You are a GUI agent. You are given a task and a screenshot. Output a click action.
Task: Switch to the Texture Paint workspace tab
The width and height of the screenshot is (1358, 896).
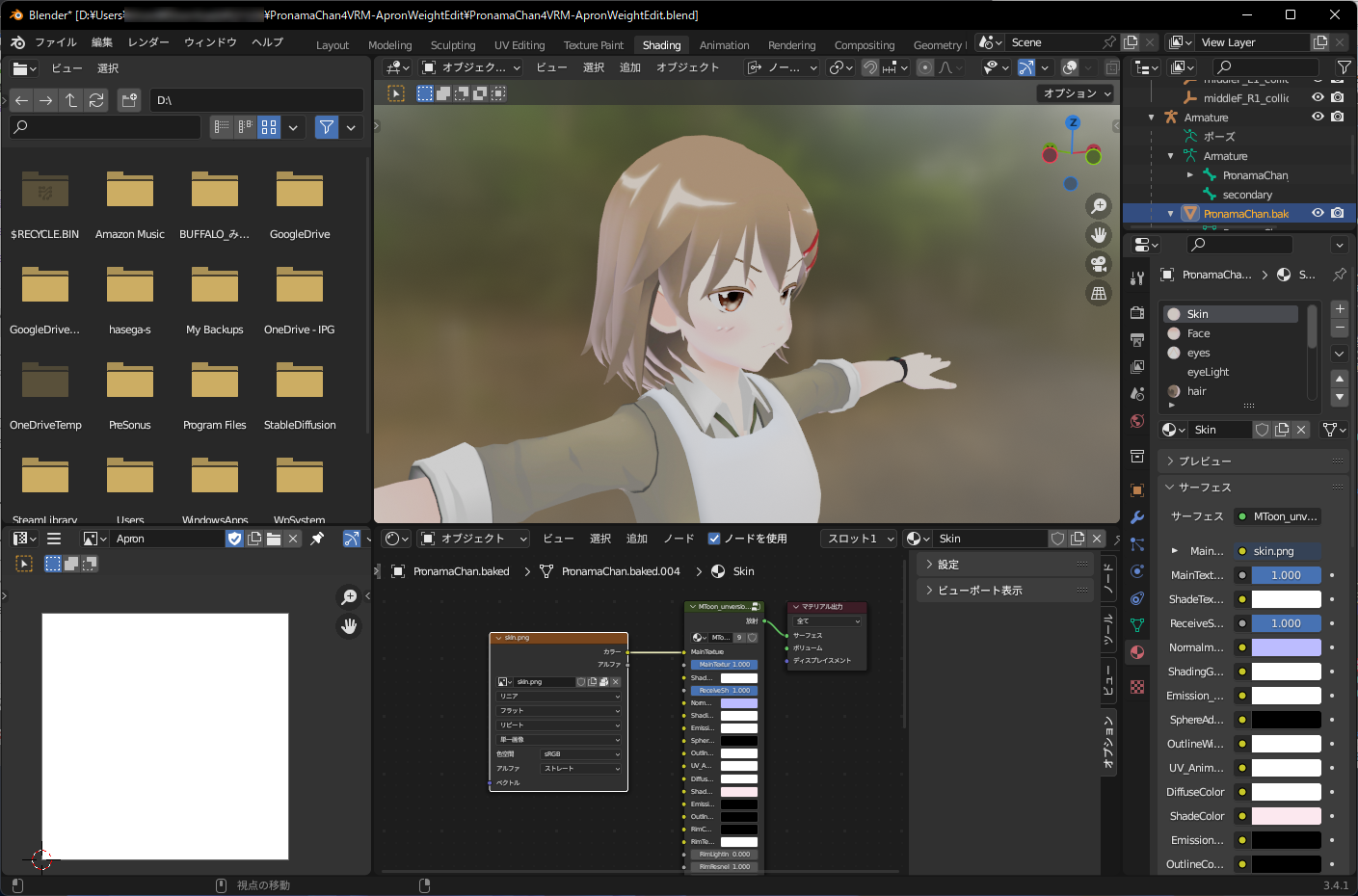593,44
